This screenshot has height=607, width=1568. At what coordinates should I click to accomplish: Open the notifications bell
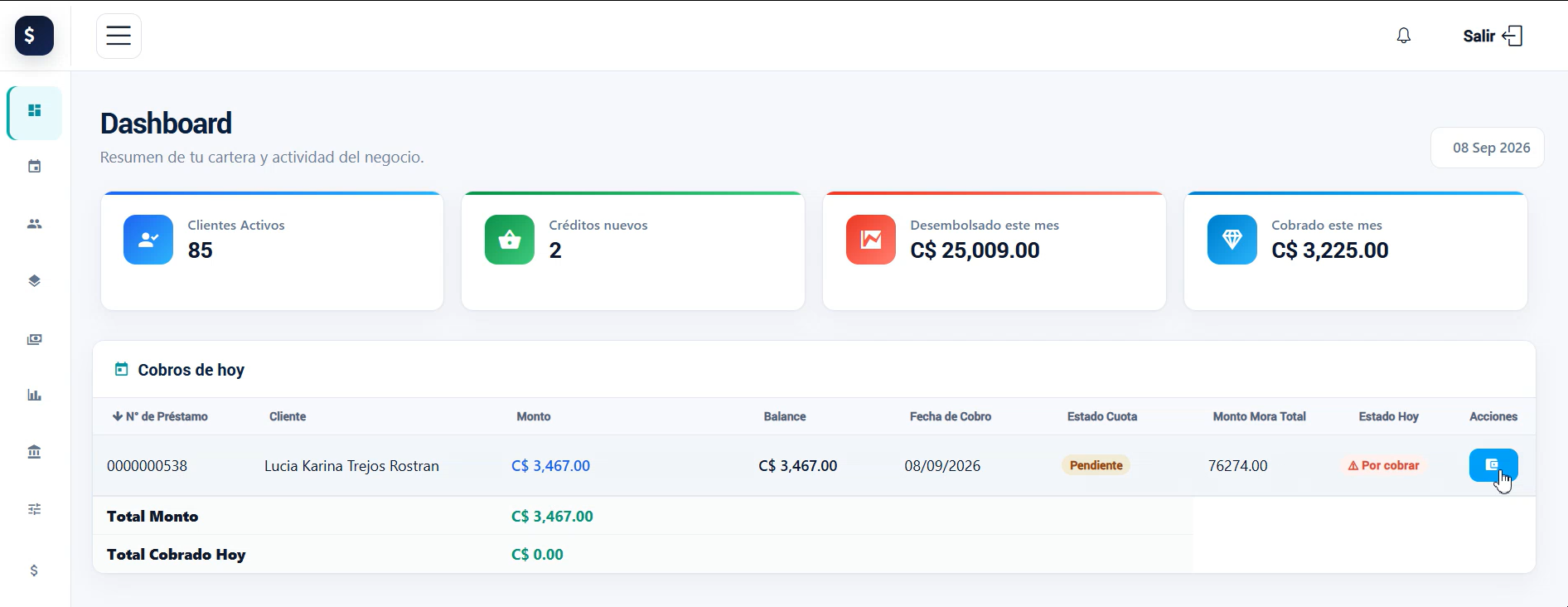tap(1403, 36)
